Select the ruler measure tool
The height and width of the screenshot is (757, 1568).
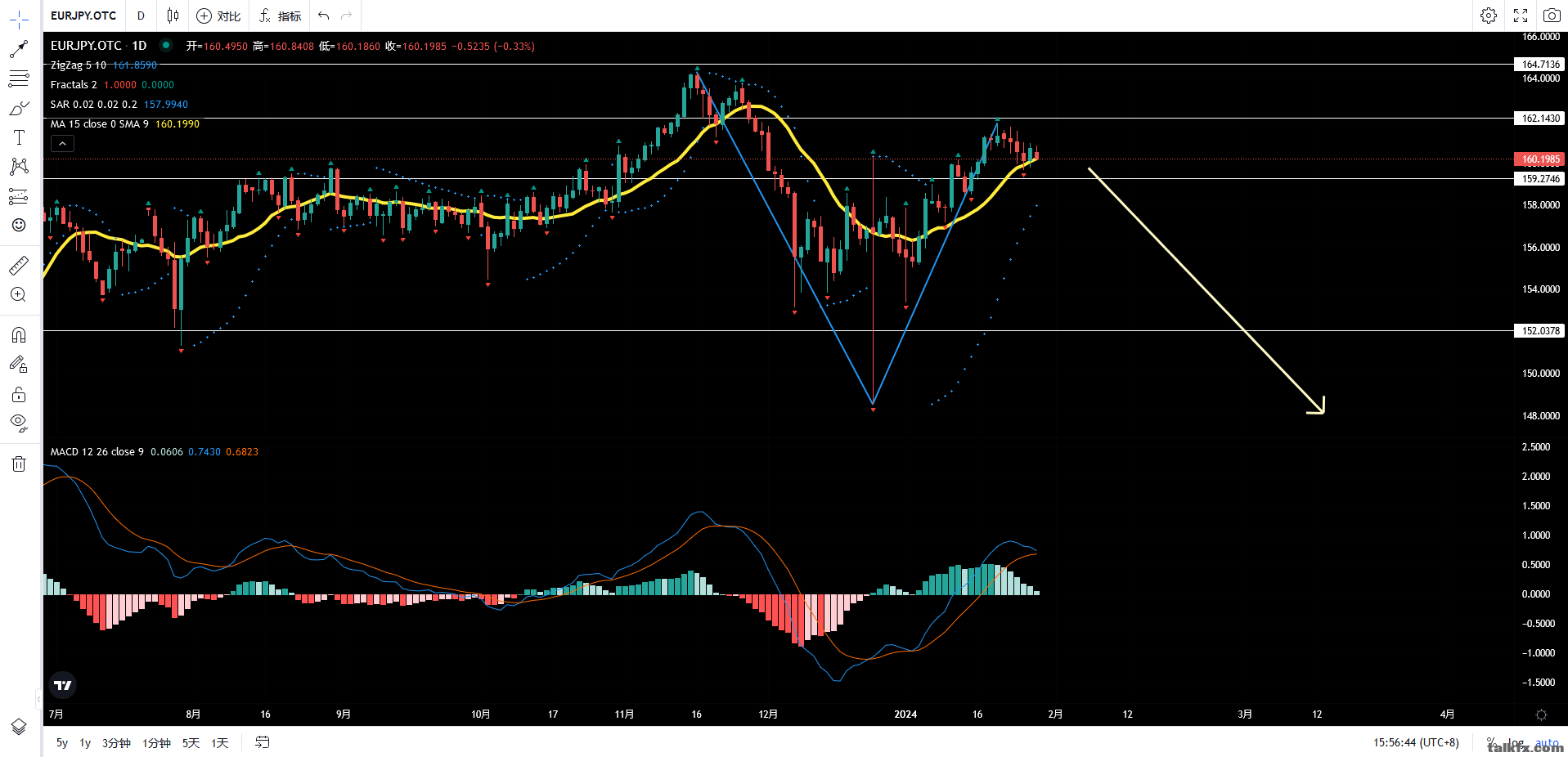19,265
